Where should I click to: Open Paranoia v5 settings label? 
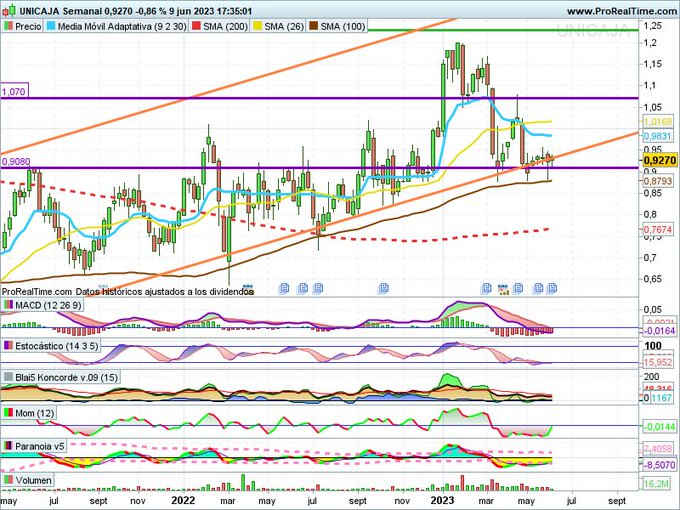pos(39,446)
